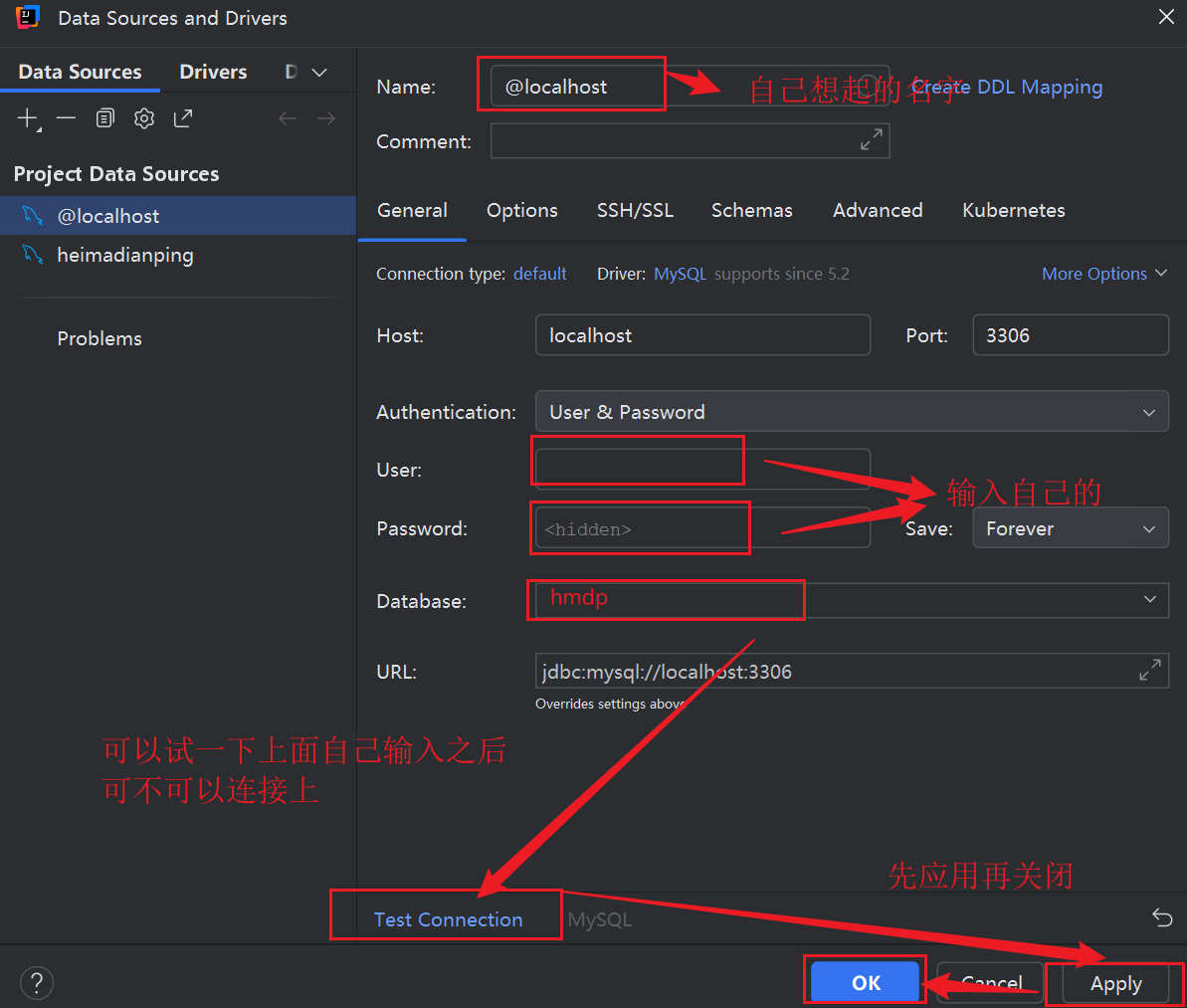Expand the More Options menu
The width and height of the screenshot is (1187, 1008).
(1104, 274)
